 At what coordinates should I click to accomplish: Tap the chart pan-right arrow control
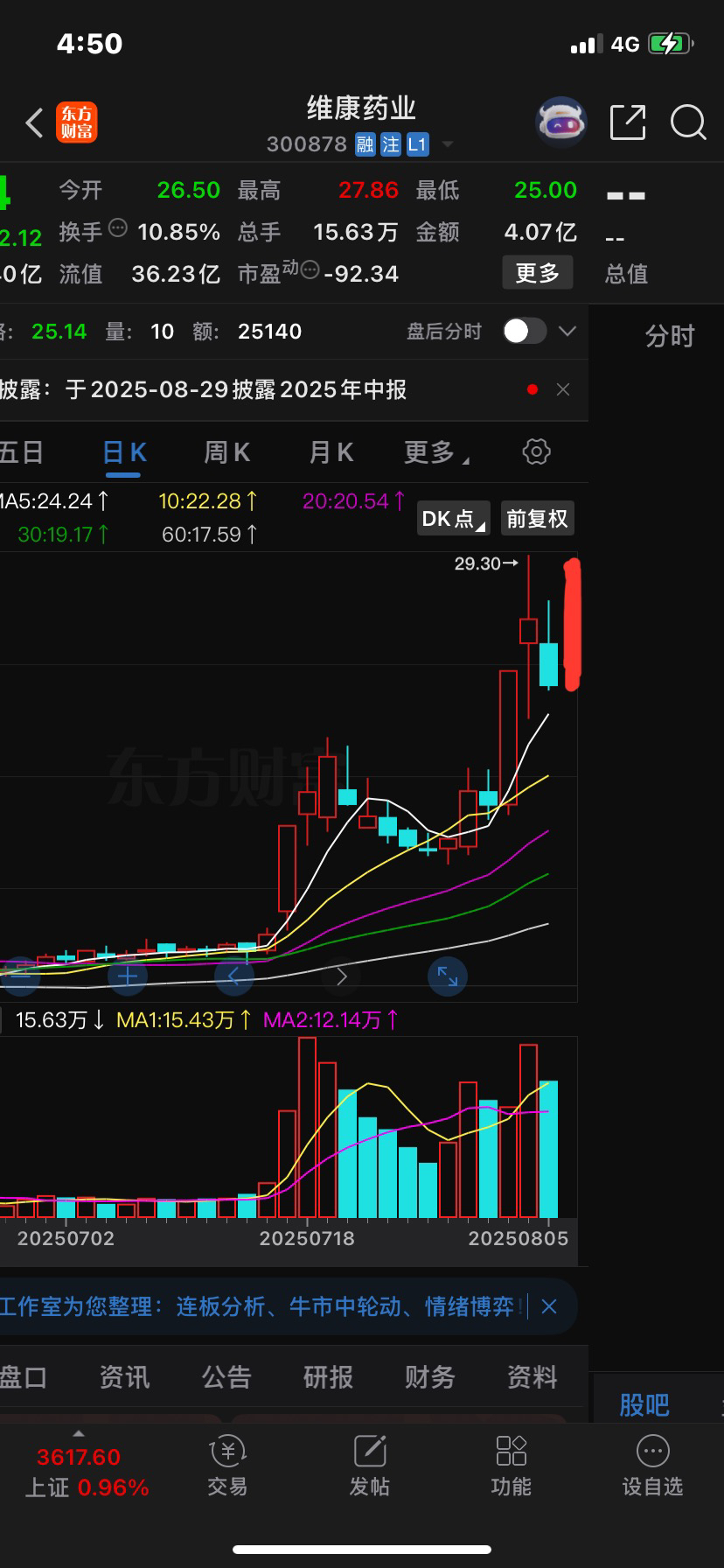coord(341,976)
